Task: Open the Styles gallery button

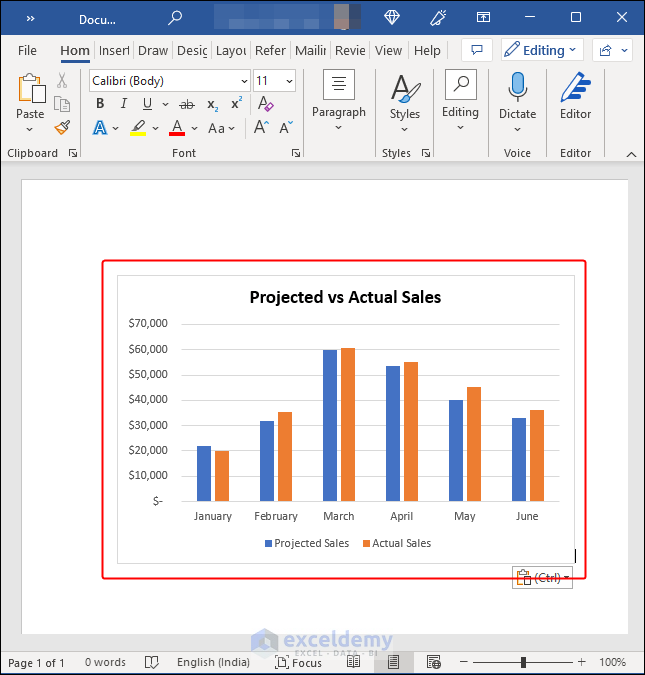Action: 405,102
